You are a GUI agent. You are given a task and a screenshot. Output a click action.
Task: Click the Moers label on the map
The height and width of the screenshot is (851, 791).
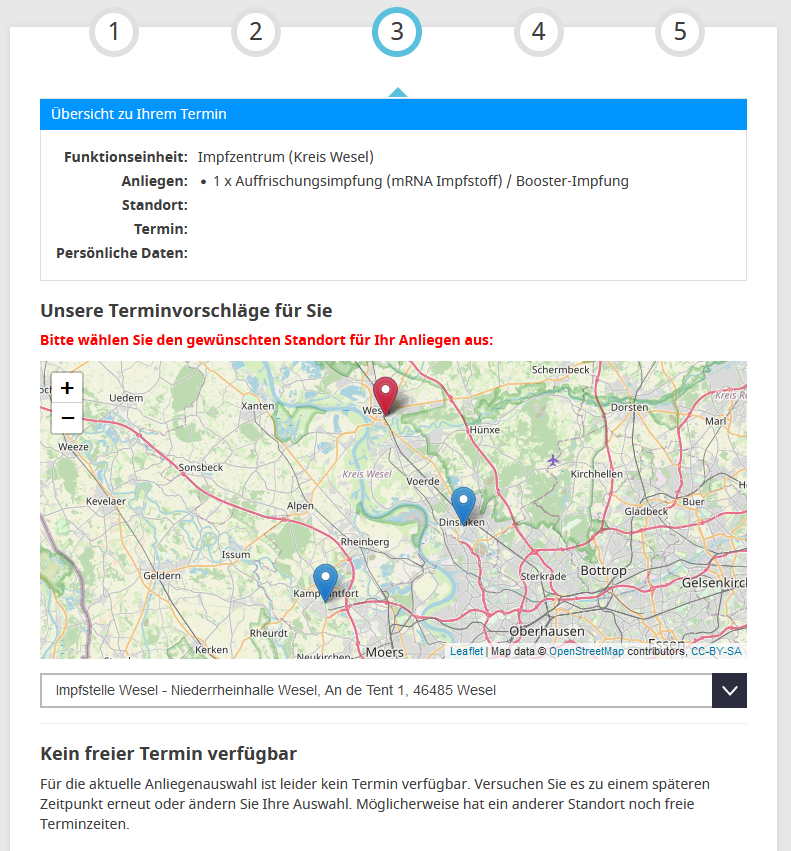click(385, 652)
